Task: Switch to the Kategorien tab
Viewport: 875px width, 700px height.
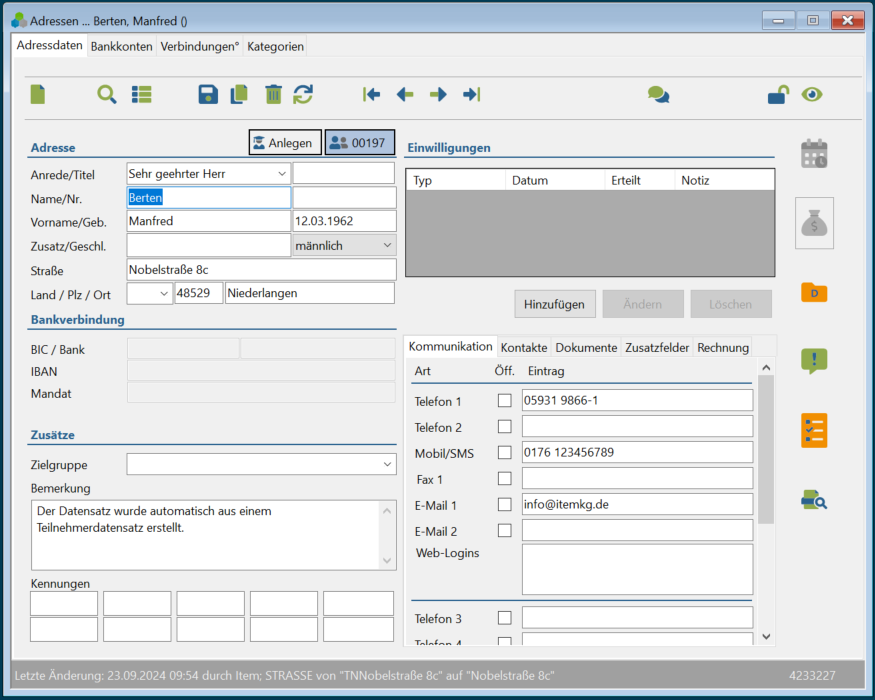Action: click(276, 46)
